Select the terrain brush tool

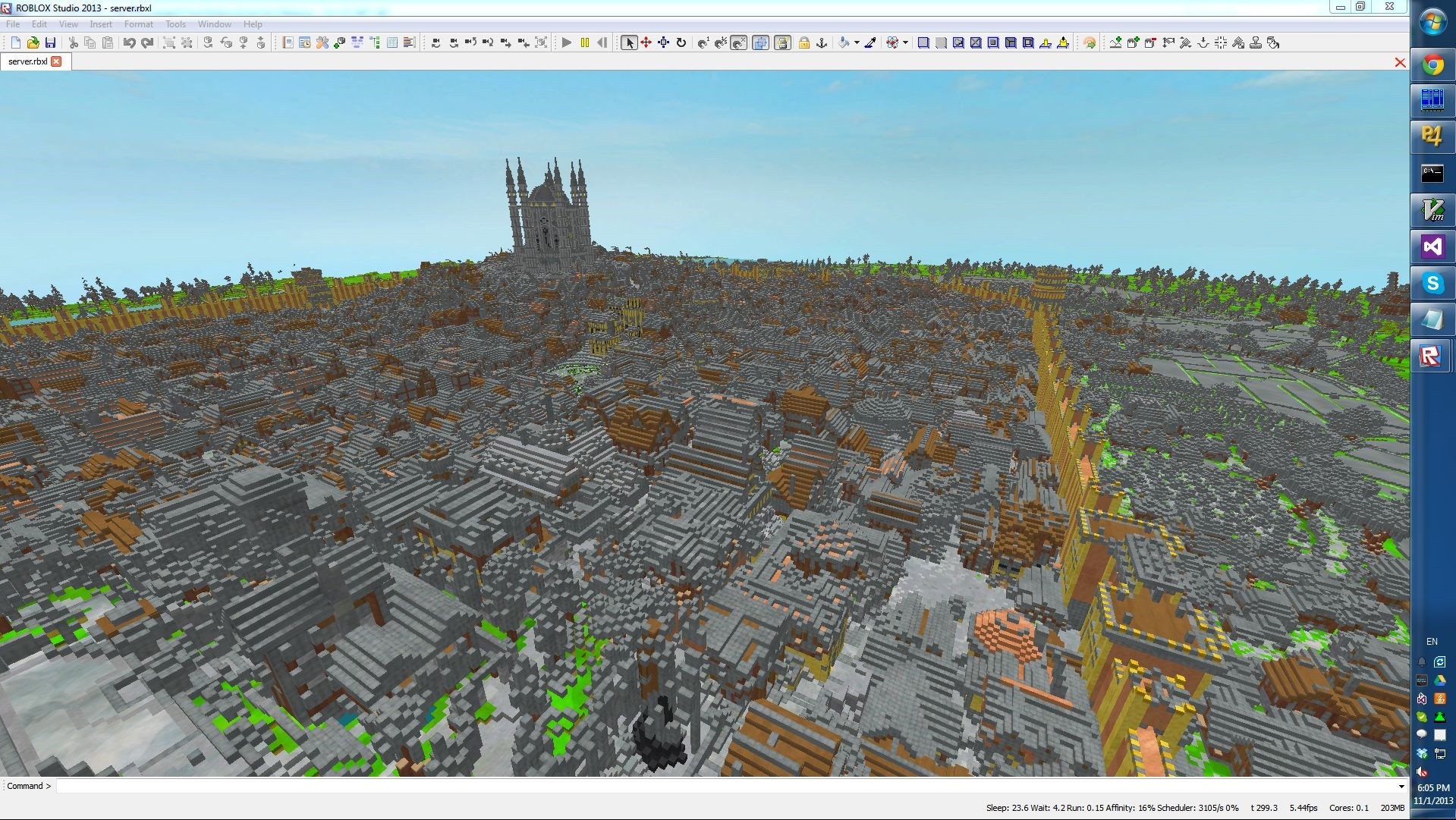pyautogui.click(x=1185, y=43)
